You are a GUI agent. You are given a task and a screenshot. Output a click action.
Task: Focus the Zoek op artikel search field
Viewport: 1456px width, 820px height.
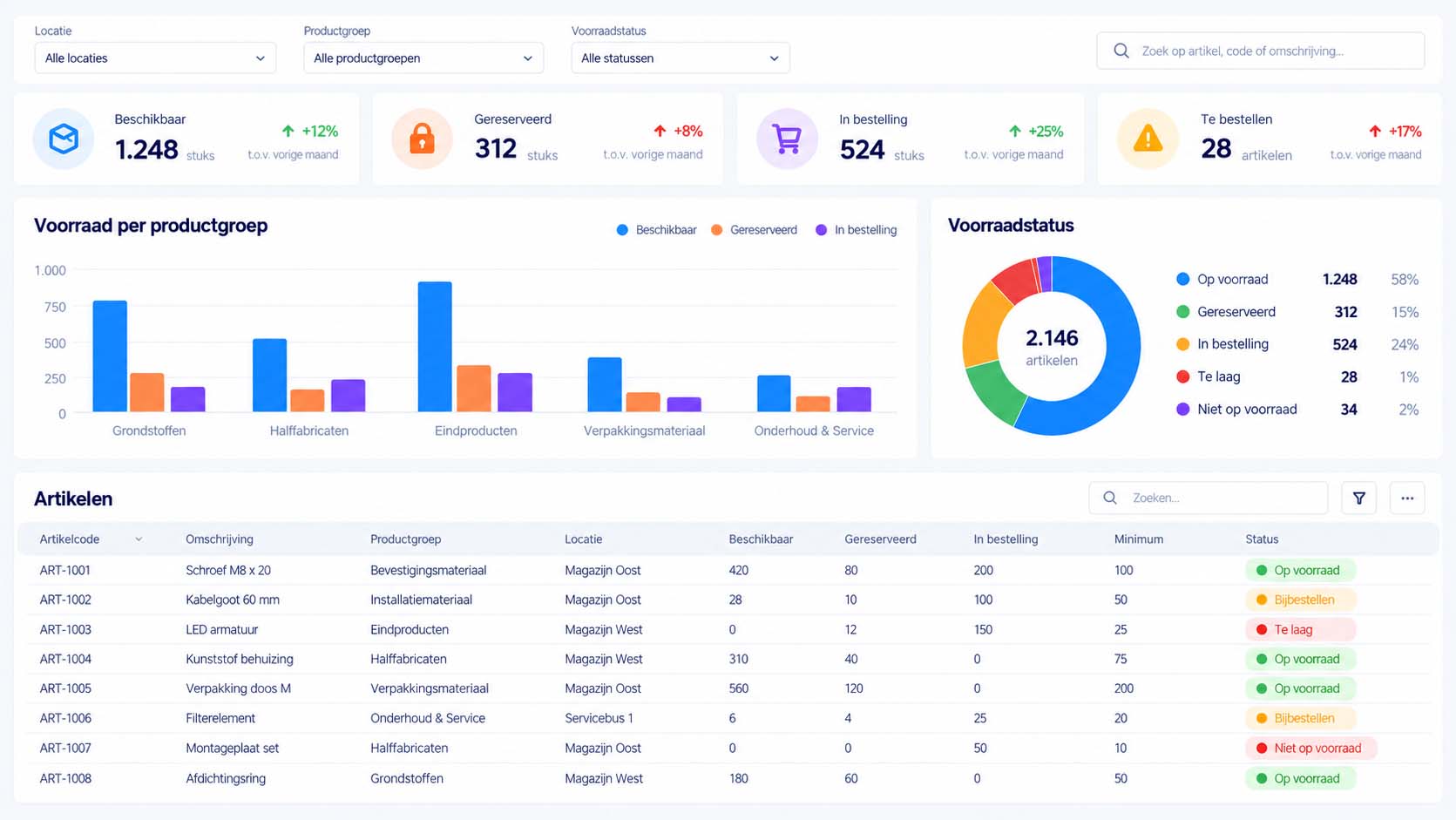tap(1261, 51)
